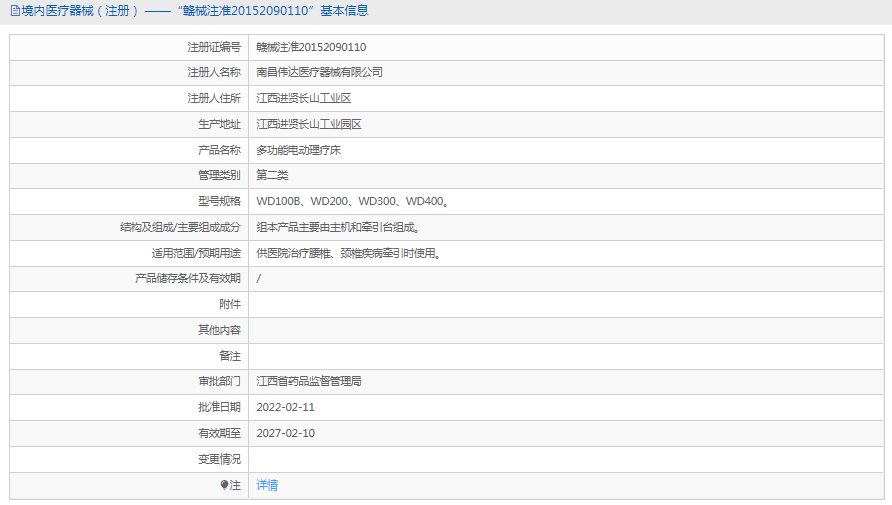Click the intended use description text

pyautogui.click(x=348, y=254)
